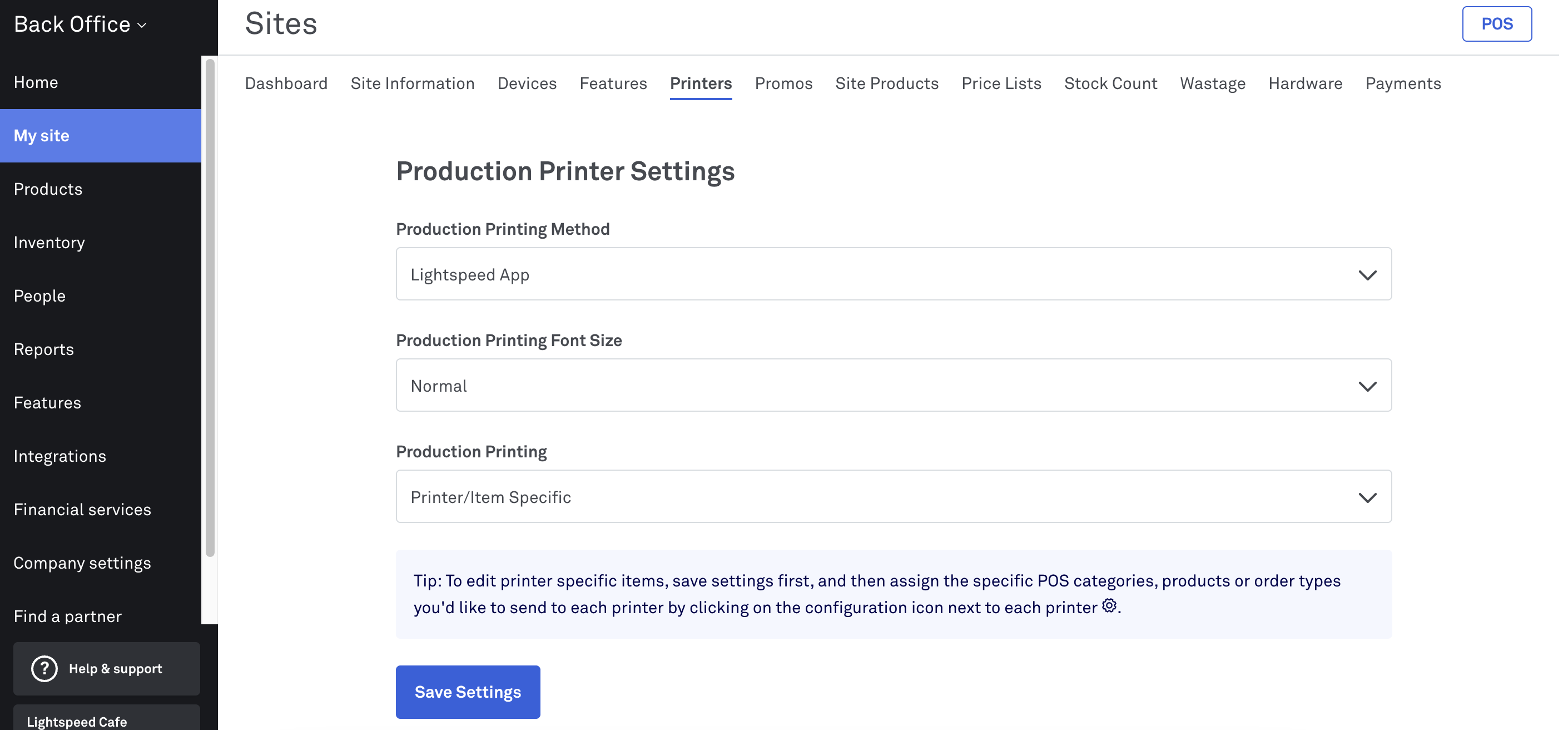
Task: Click the POS button
Action: [1497, 24]
